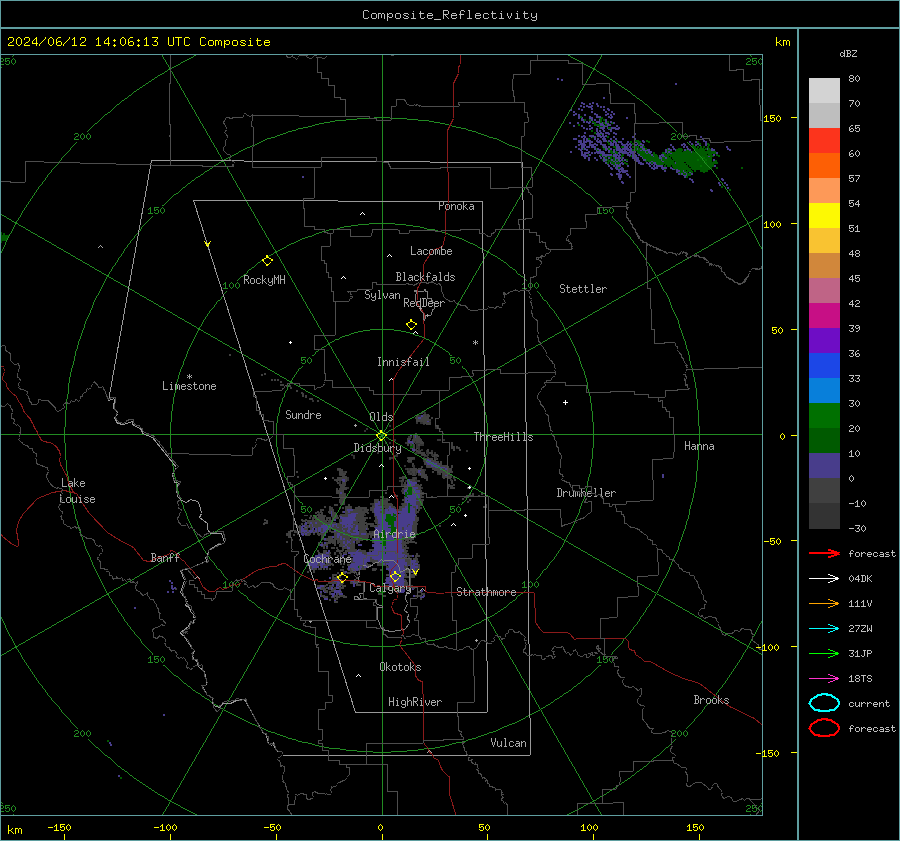Click the yellow radar-site diamond at Olds
The height and width of the screenshot is (841, 900).
[381, 436]
